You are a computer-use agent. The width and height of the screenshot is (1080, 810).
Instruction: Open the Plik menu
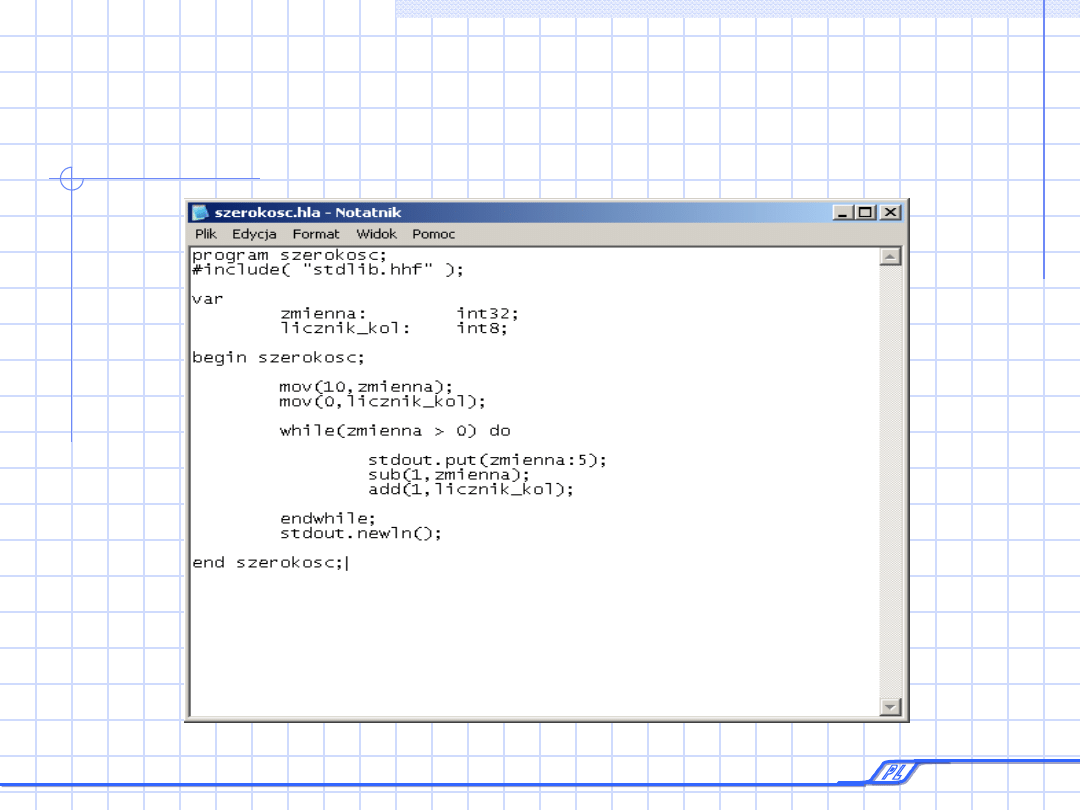[x=206, y=234]
